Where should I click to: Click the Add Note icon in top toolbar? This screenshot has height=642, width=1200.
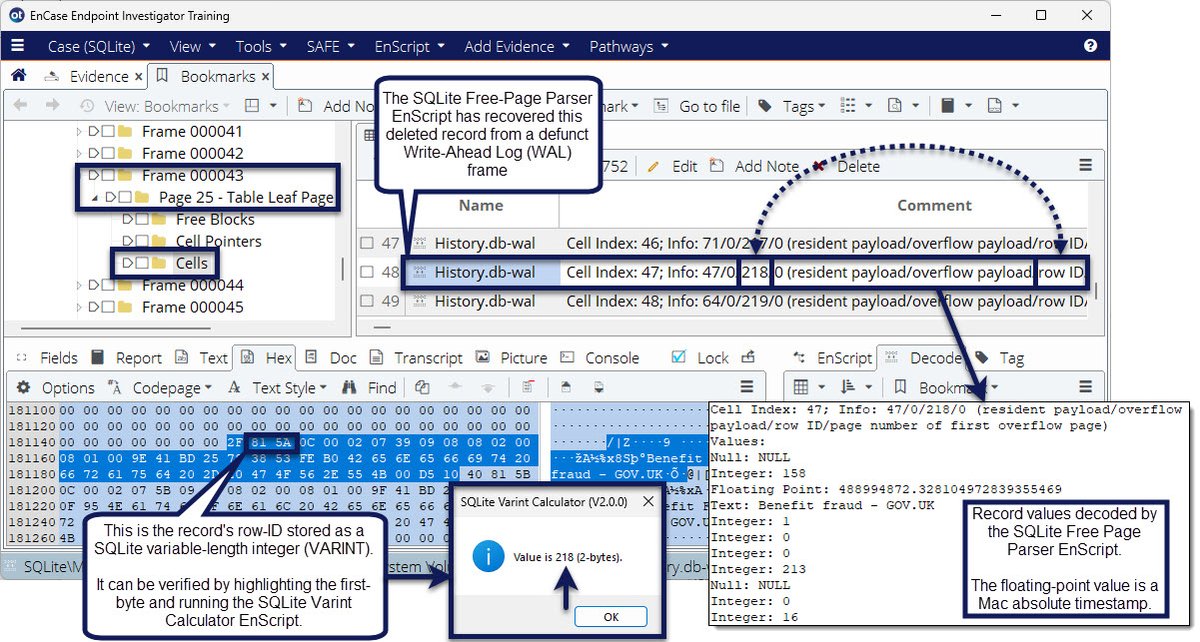305,105
